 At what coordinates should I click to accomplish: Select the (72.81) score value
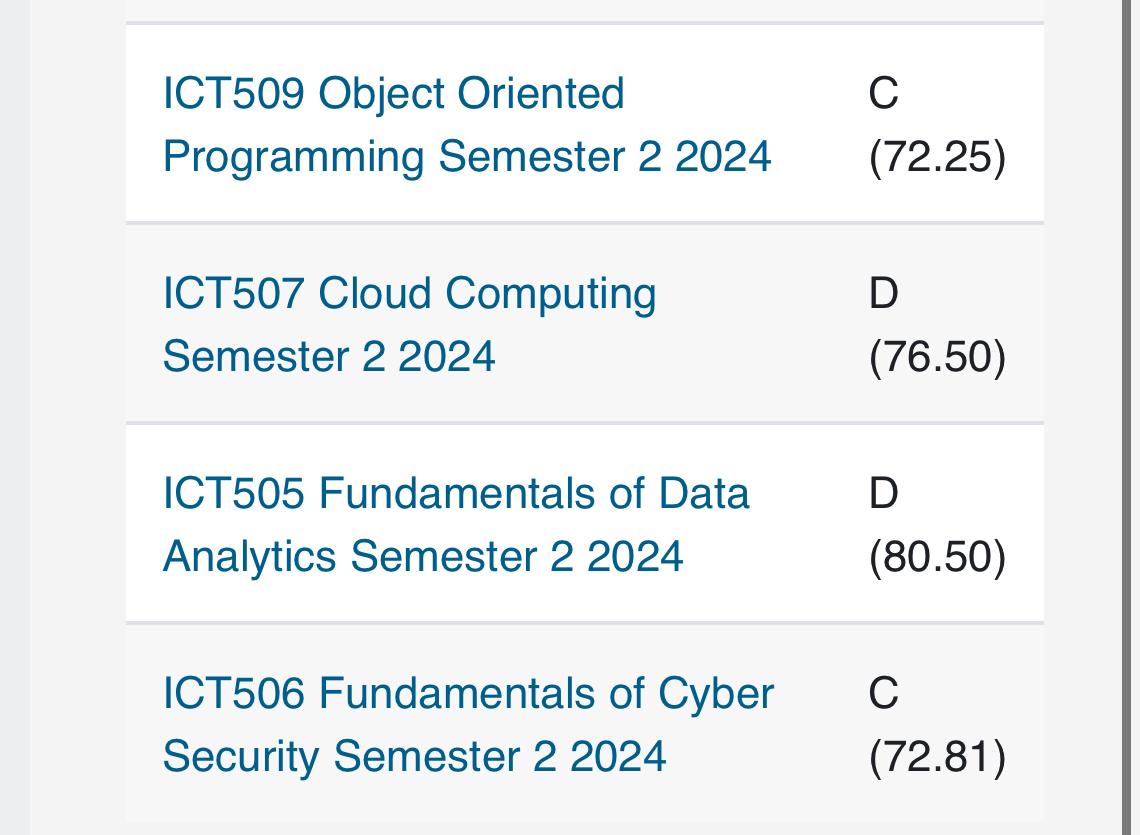(x=937, y=756)
